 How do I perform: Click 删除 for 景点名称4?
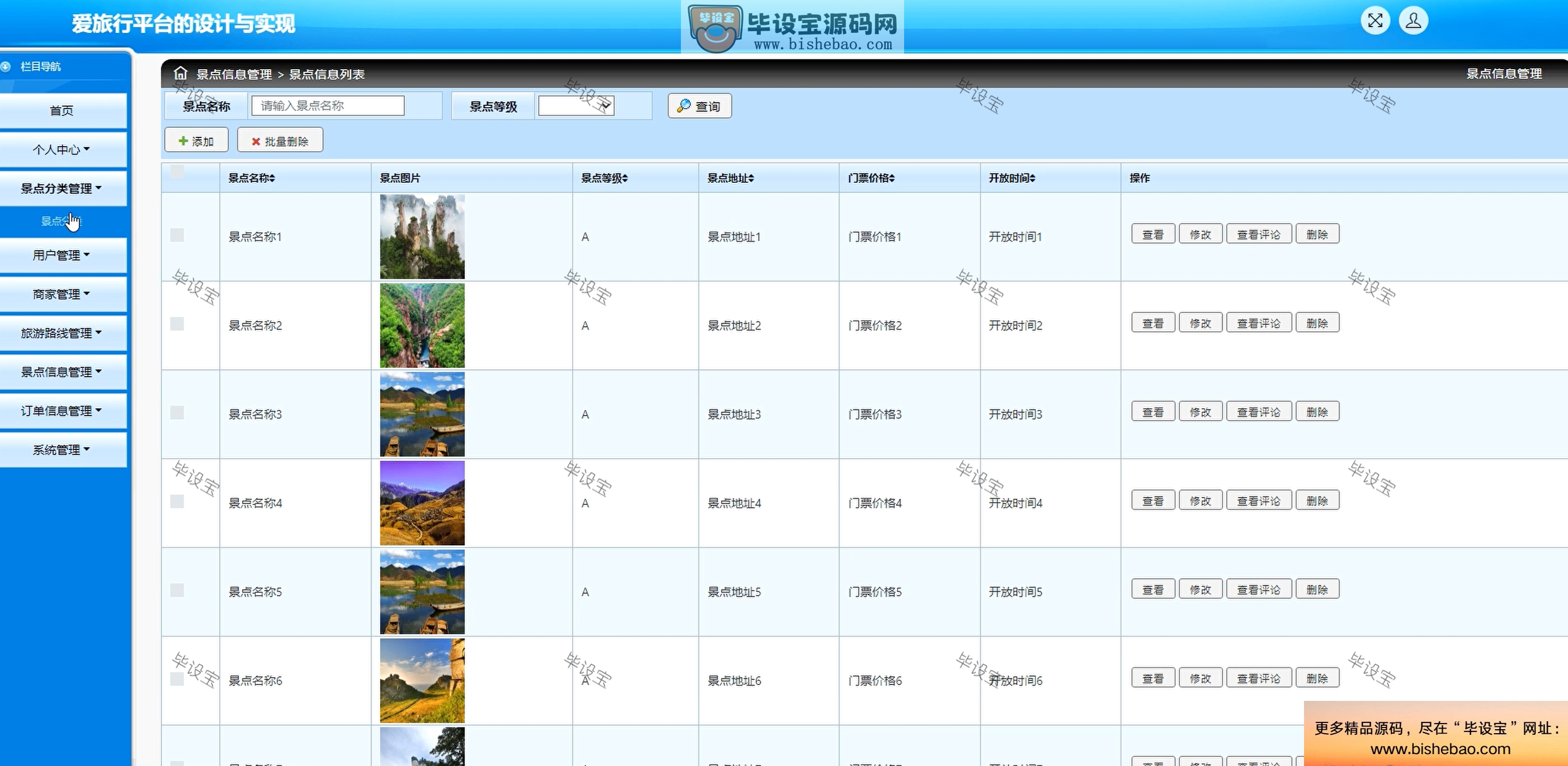[x=1317, y=500]
